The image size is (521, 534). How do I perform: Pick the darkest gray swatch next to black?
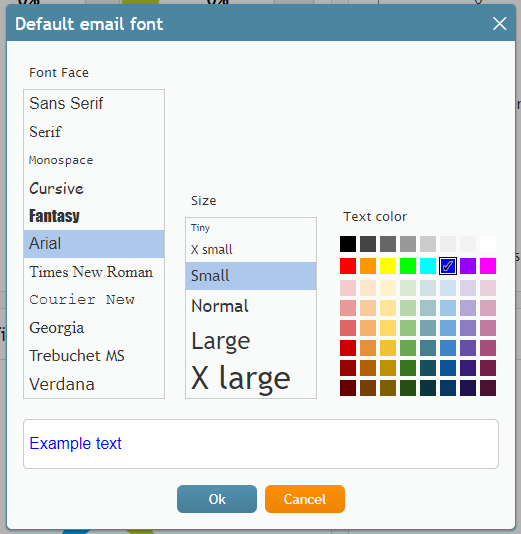tap(368, 244)
